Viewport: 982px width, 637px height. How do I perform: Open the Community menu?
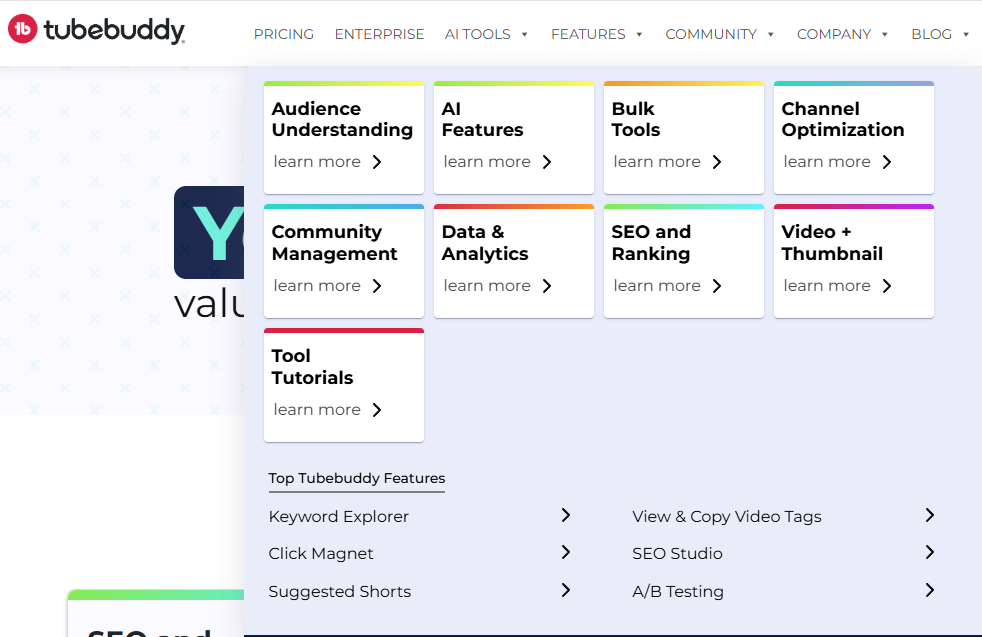pyautogui.click(x=711, y=34)
